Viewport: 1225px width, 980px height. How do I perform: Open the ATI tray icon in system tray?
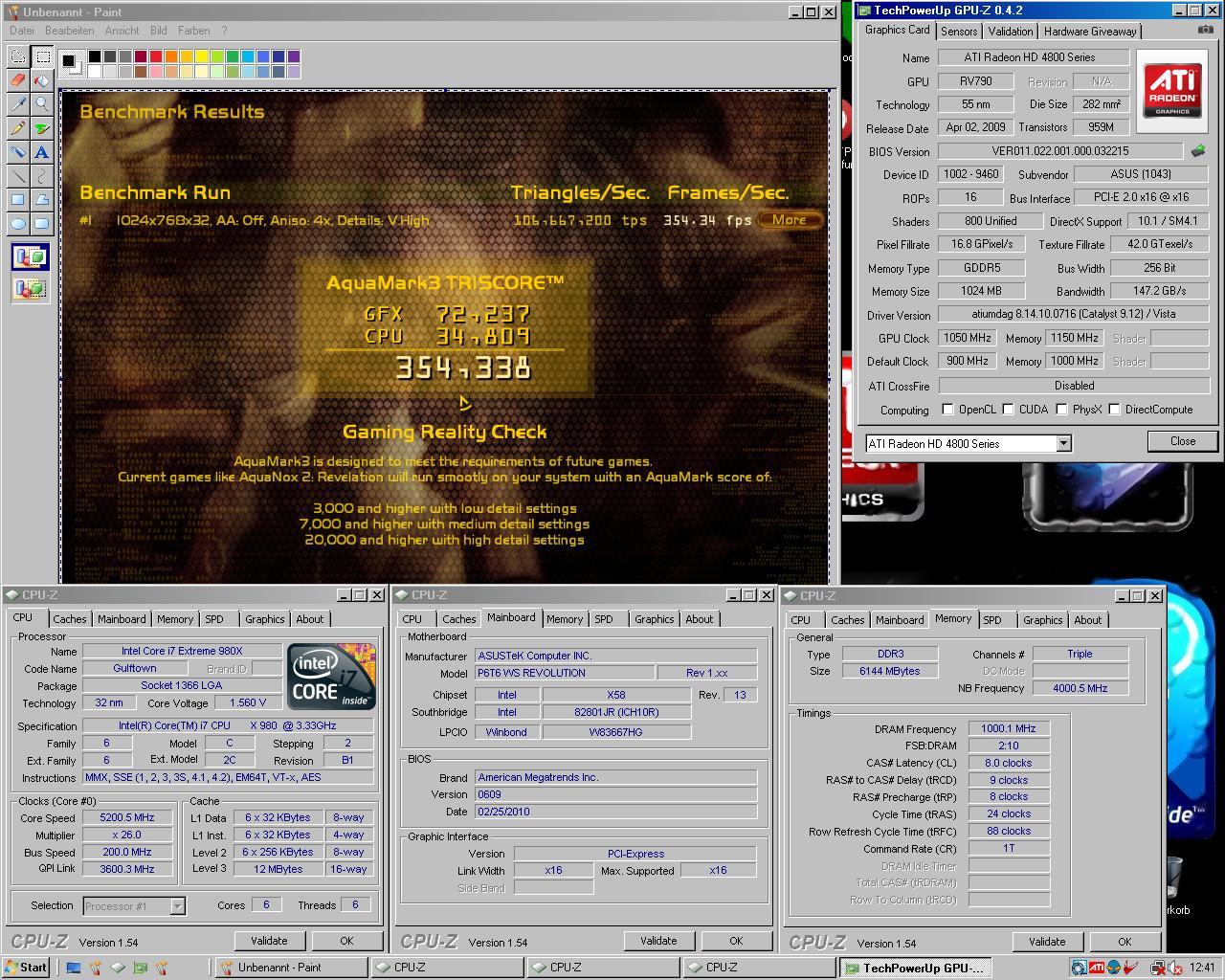pyautogui.click(x=1097, y=968)
